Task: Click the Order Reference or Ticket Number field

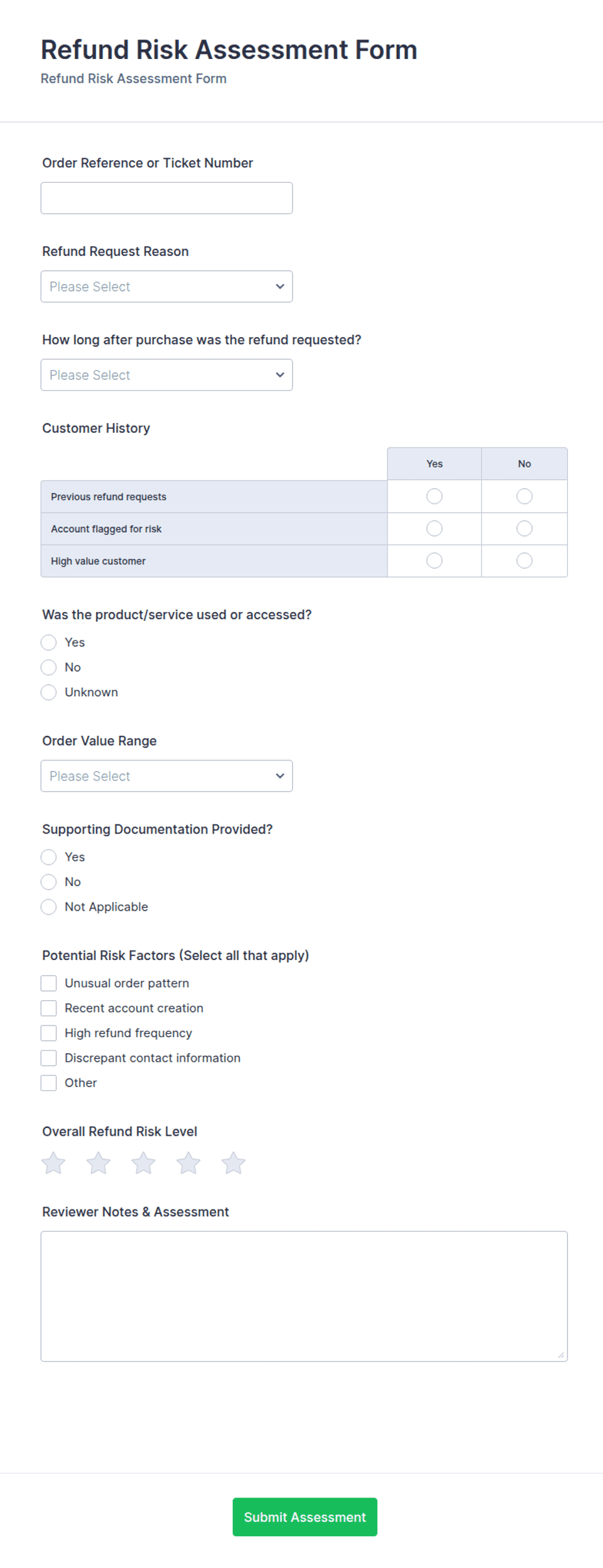Action: tap(167, 198)
